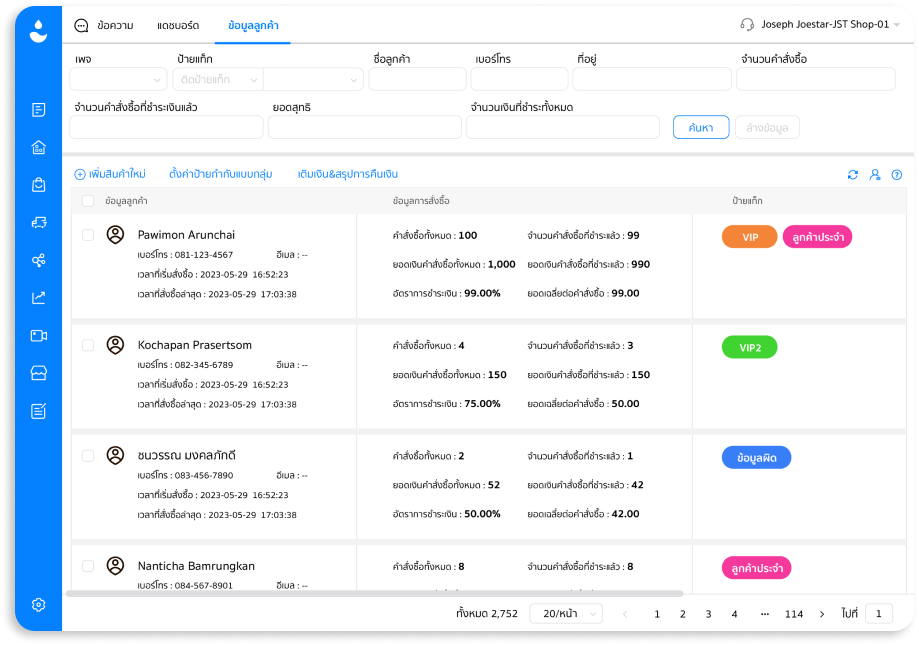Click avatar icon of ชนวรรณ มงคลภักดี
Screen dimensions: 919x645
point(115,455)
